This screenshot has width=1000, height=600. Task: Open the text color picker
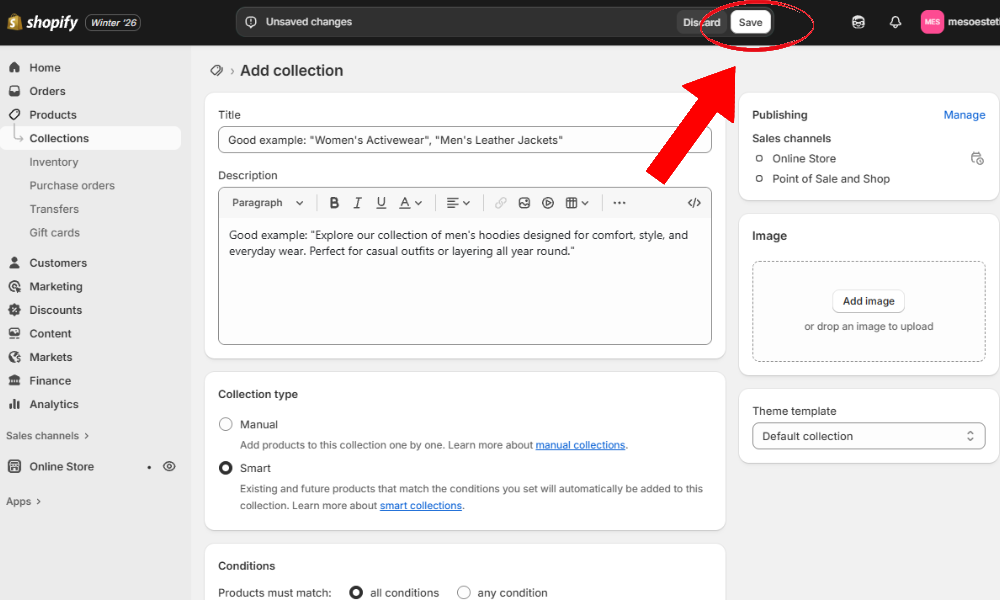[x=410, y=203]
